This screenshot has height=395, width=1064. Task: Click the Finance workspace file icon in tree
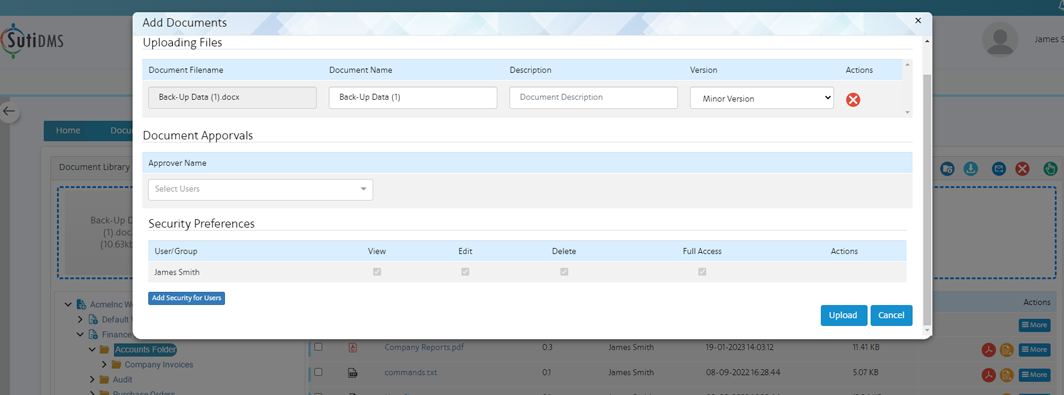click(94, 334)
